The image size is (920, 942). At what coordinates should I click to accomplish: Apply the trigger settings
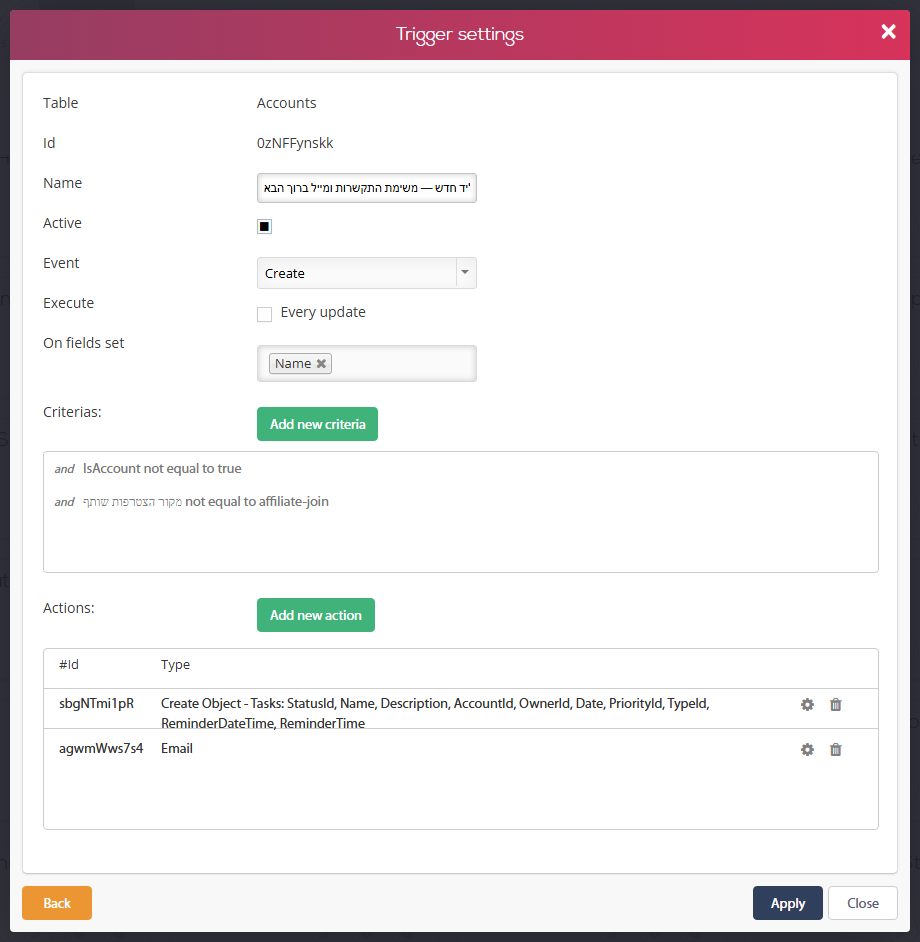(788, 903)
